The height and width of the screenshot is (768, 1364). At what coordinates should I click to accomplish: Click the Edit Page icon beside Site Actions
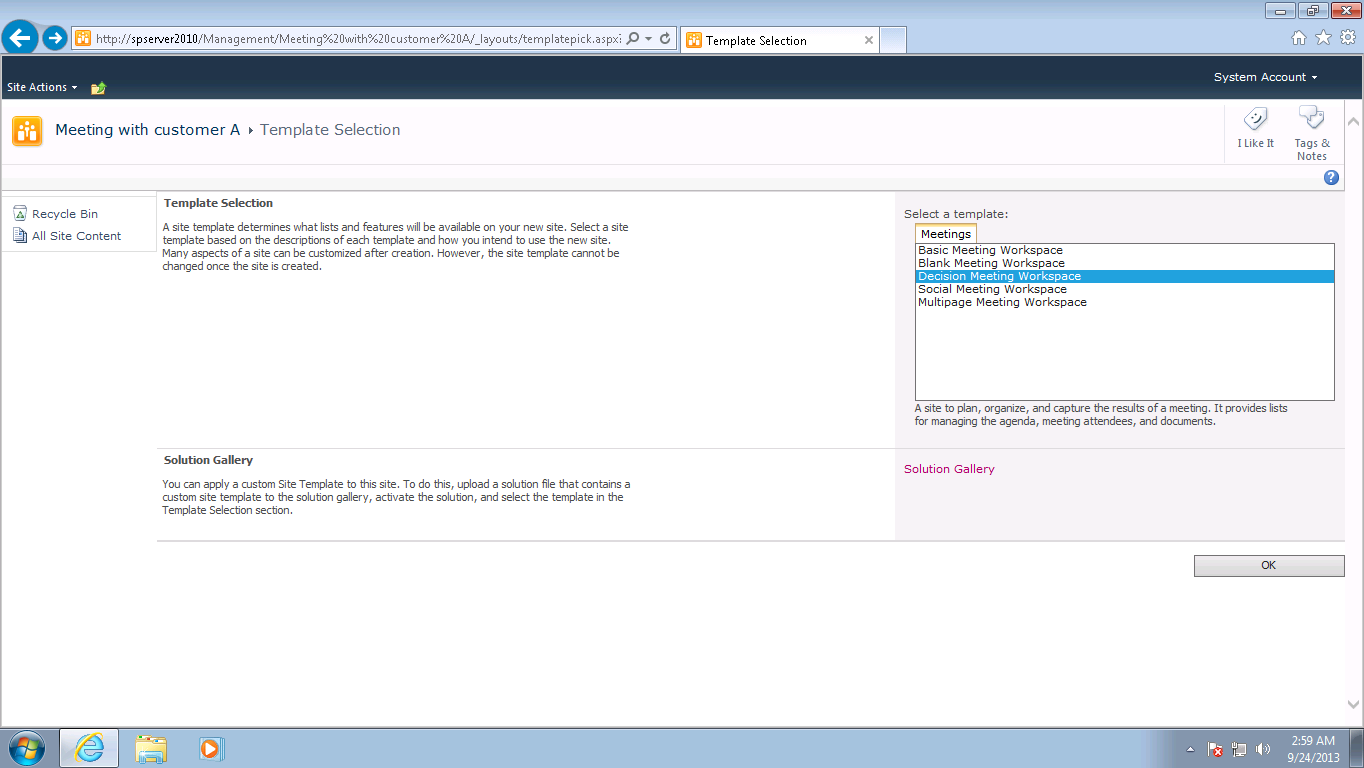(x=97, y=87)
